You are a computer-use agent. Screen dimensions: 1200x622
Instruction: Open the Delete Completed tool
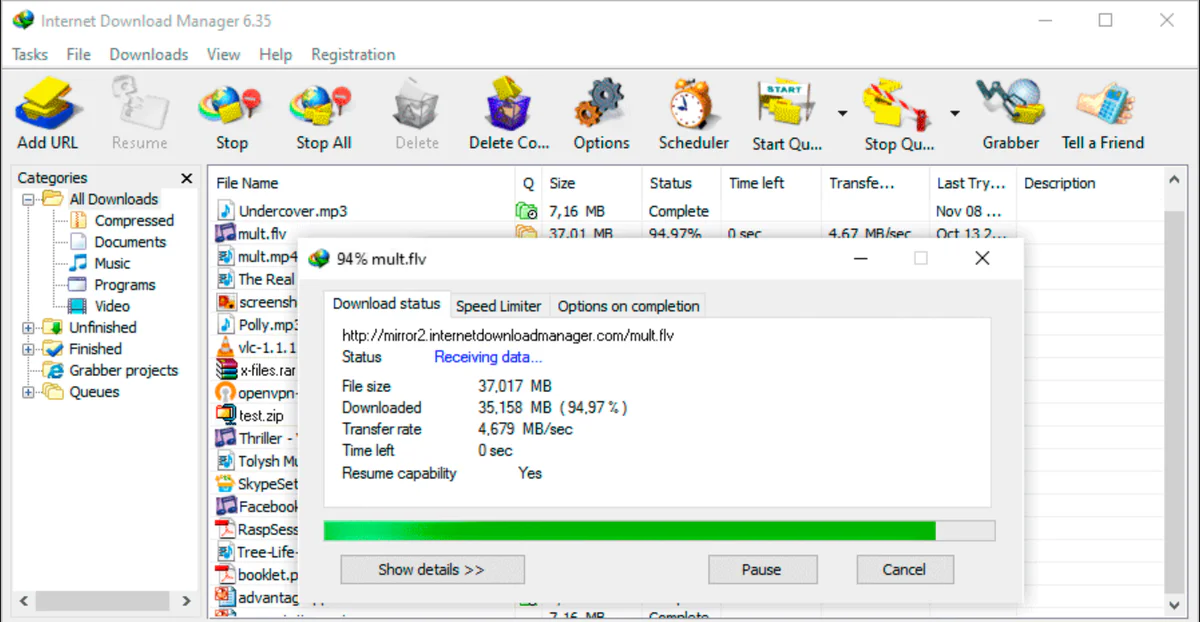pyautogui.click(x=506, y=105)
